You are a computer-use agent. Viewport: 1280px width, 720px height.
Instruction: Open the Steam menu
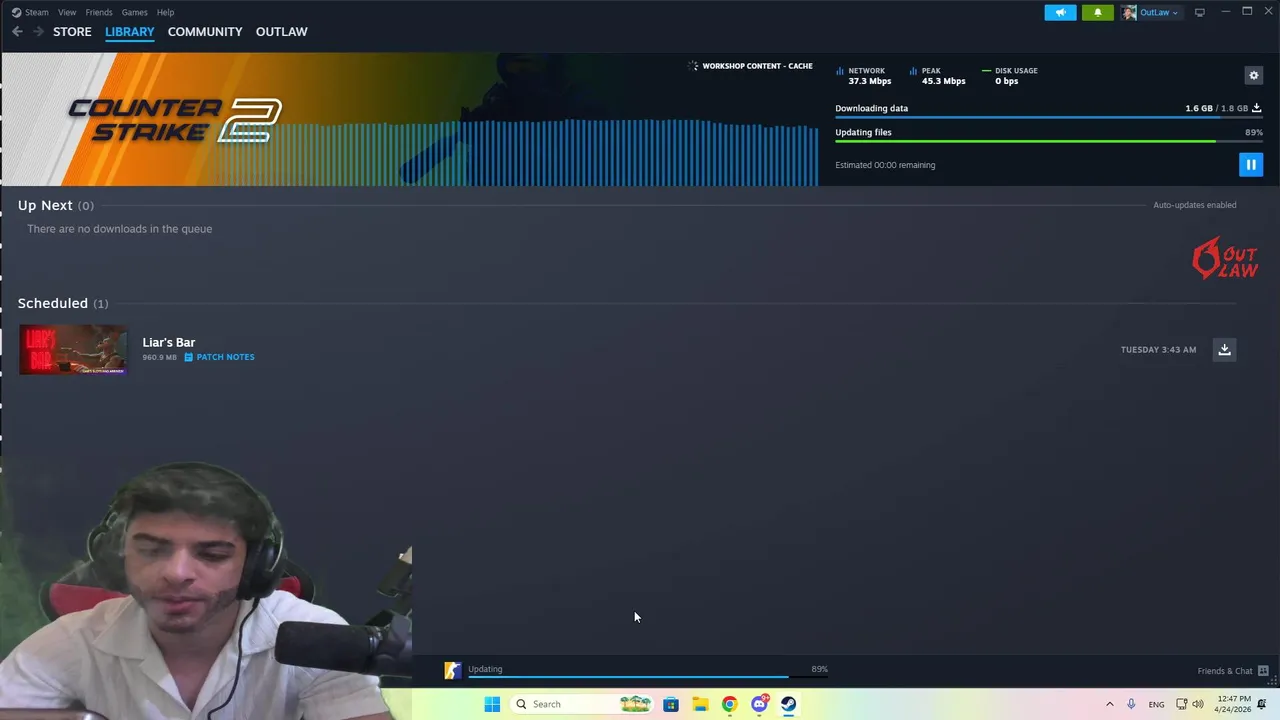pyautogui.click(x=30, y=12)
